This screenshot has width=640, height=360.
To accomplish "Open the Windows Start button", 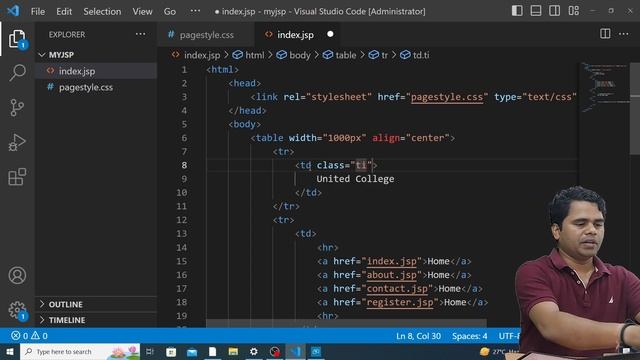I will point(10,351).
